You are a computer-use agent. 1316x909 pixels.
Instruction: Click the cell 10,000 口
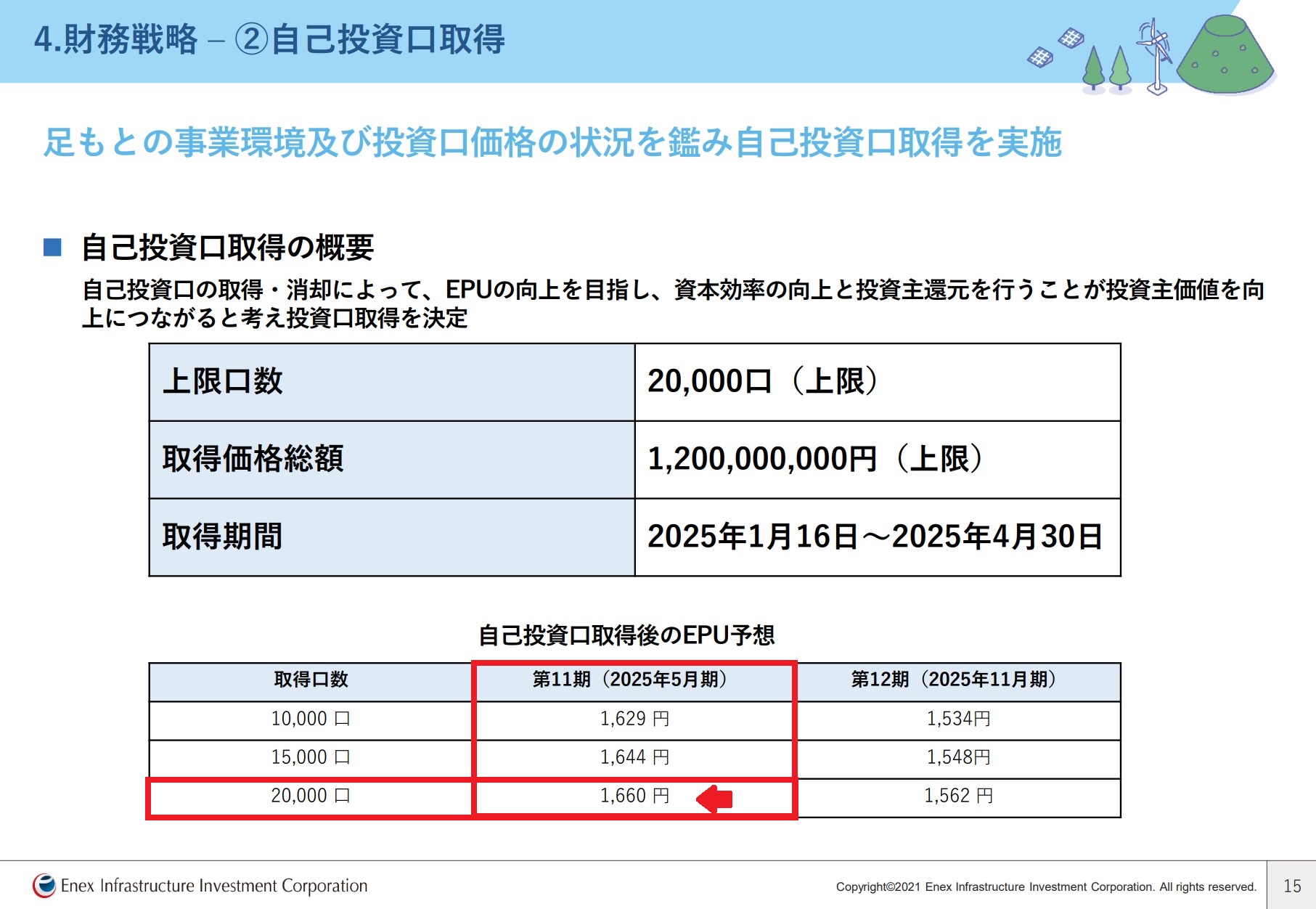point(311,719)
